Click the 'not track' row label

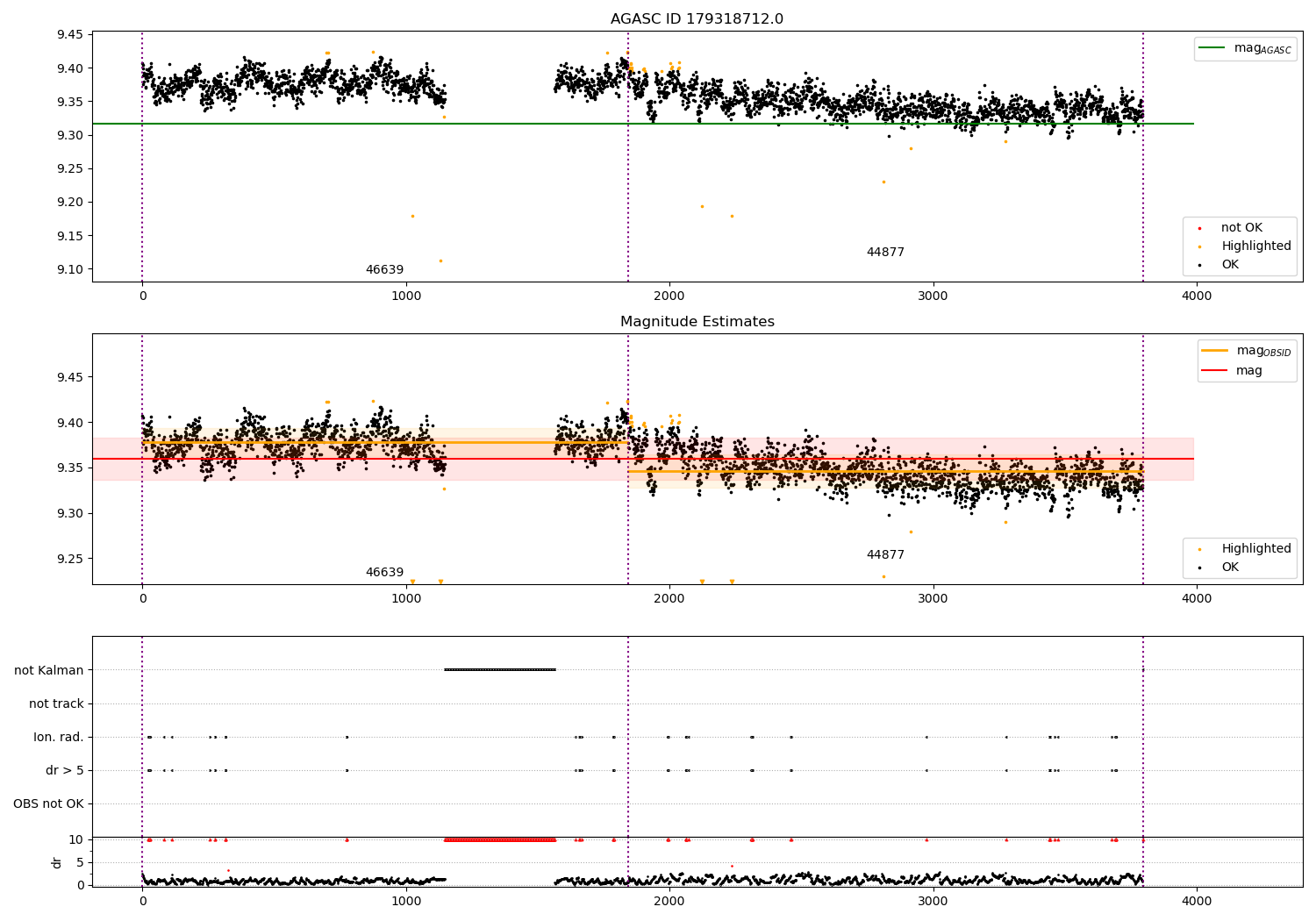coord(56,703)
